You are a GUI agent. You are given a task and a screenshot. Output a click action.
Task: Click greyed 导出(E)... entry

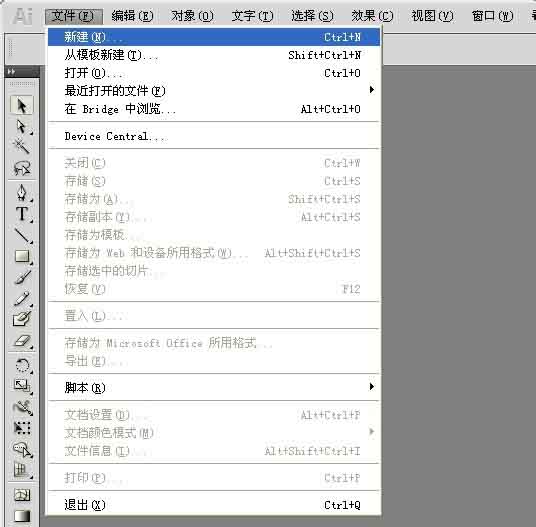(214, 361)
